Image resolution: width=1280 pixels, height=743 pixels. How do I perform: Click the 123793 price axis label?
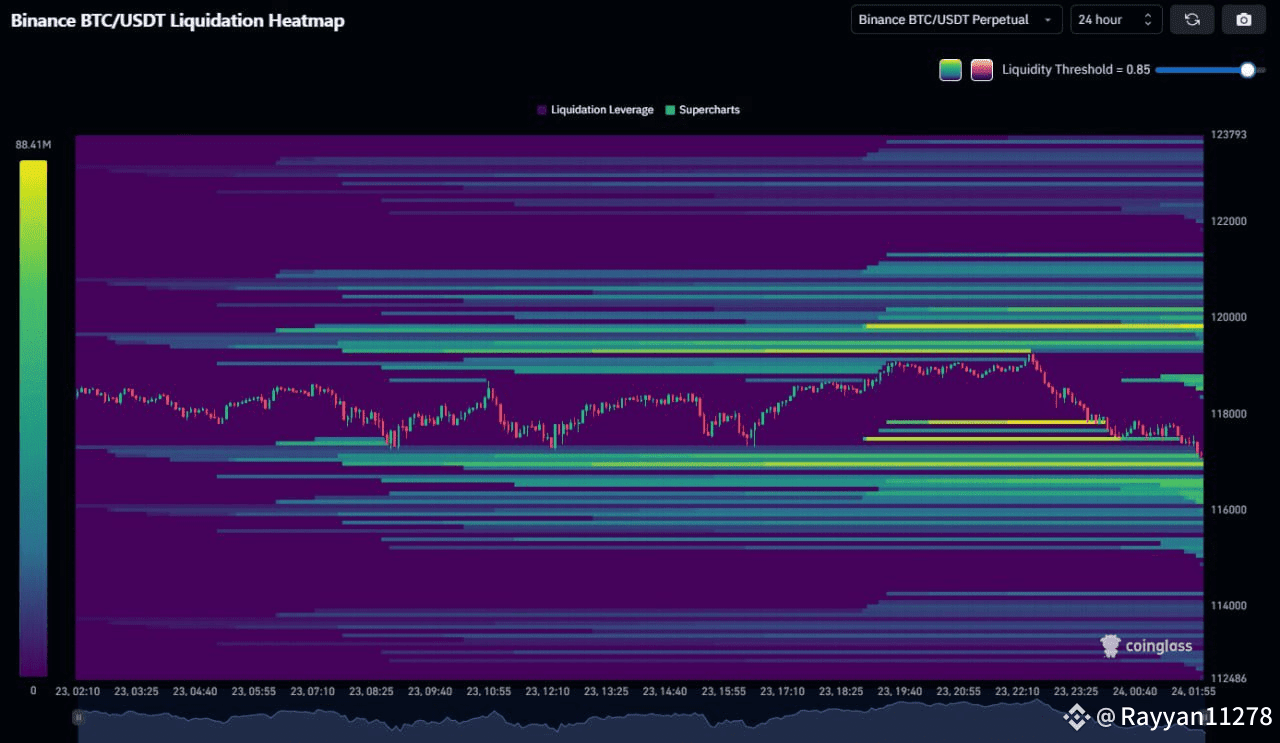(x=1228, y=135)
